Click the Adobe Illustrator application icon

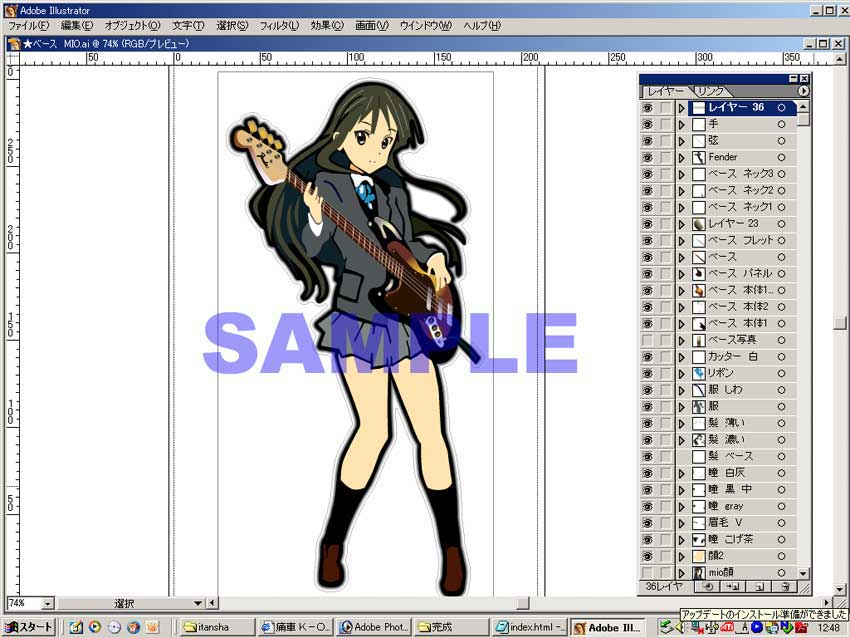(10, 10)
